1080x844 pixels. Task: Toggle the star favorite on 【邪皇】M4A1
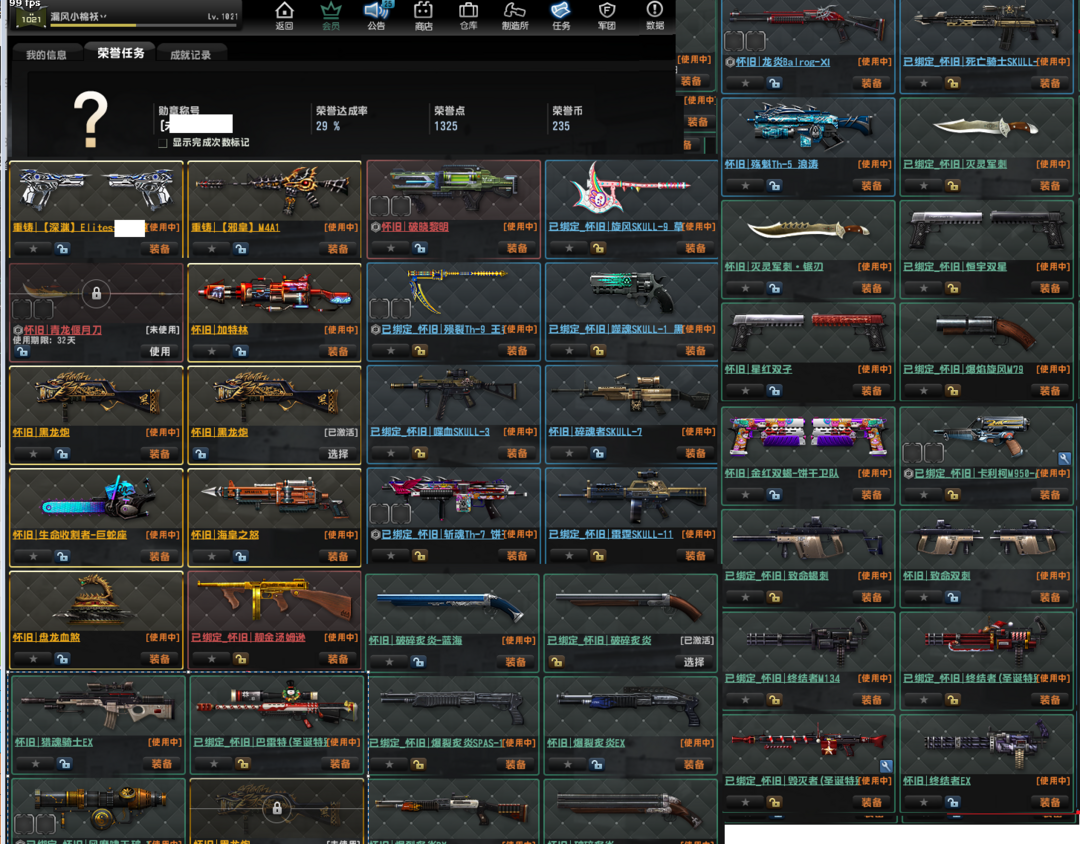tap(212, 248)
